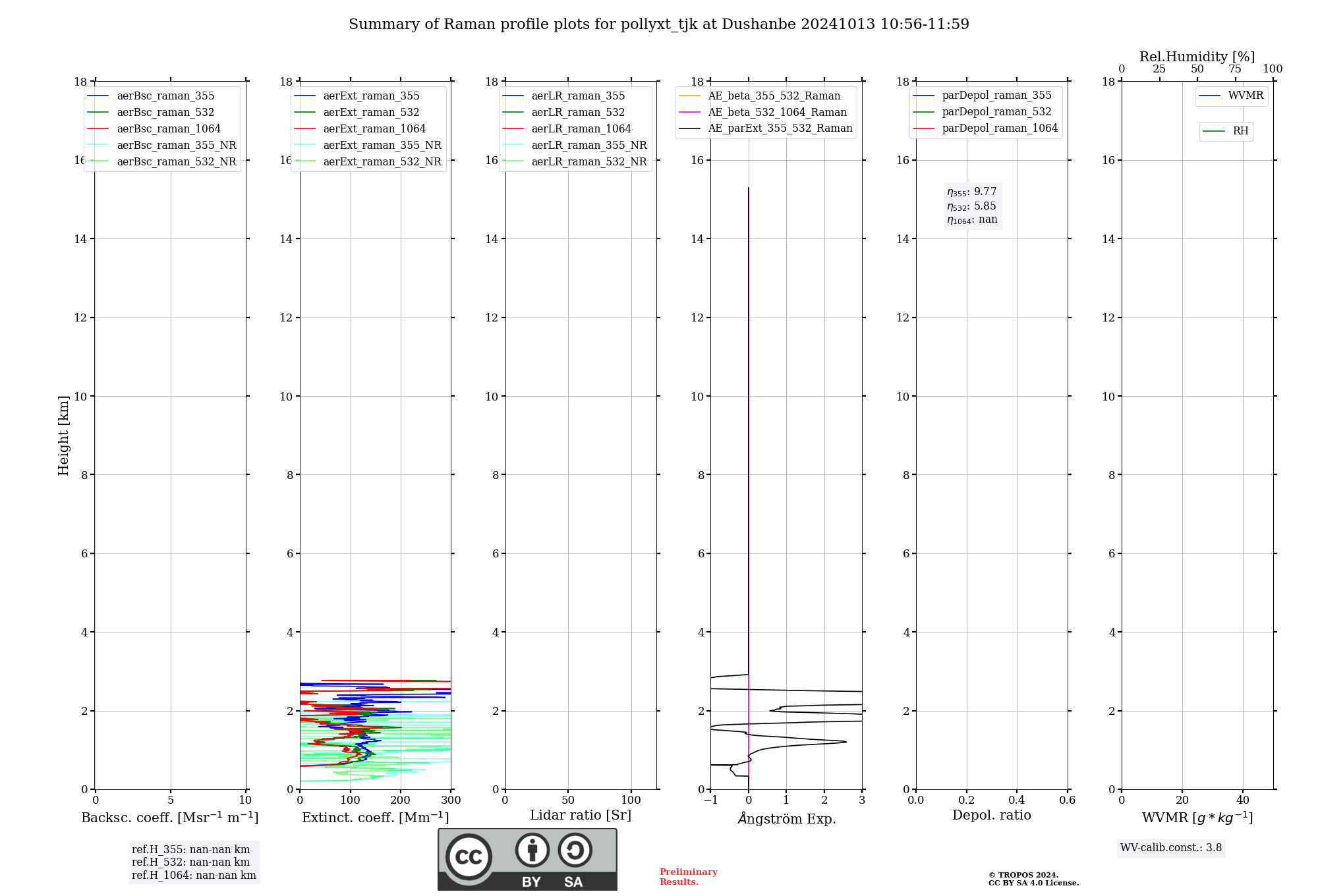Viewport: 1318px width, 896px height.
Task: Click the ref.H_532 nan-nan km text
Action: click(x=190, y=862)
